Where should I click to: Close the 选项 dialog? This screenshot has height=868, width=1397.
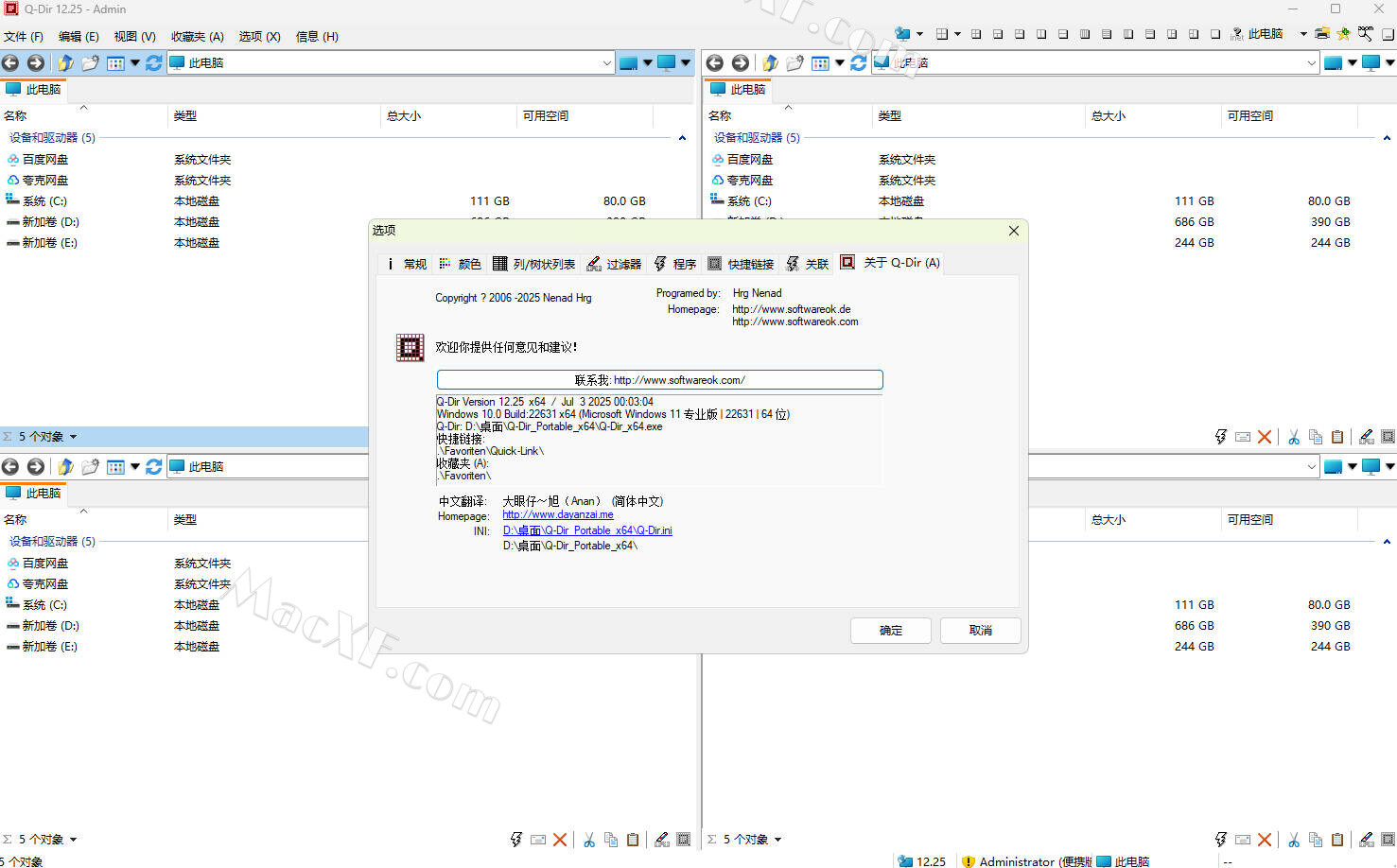click(x=1014, y=231)
